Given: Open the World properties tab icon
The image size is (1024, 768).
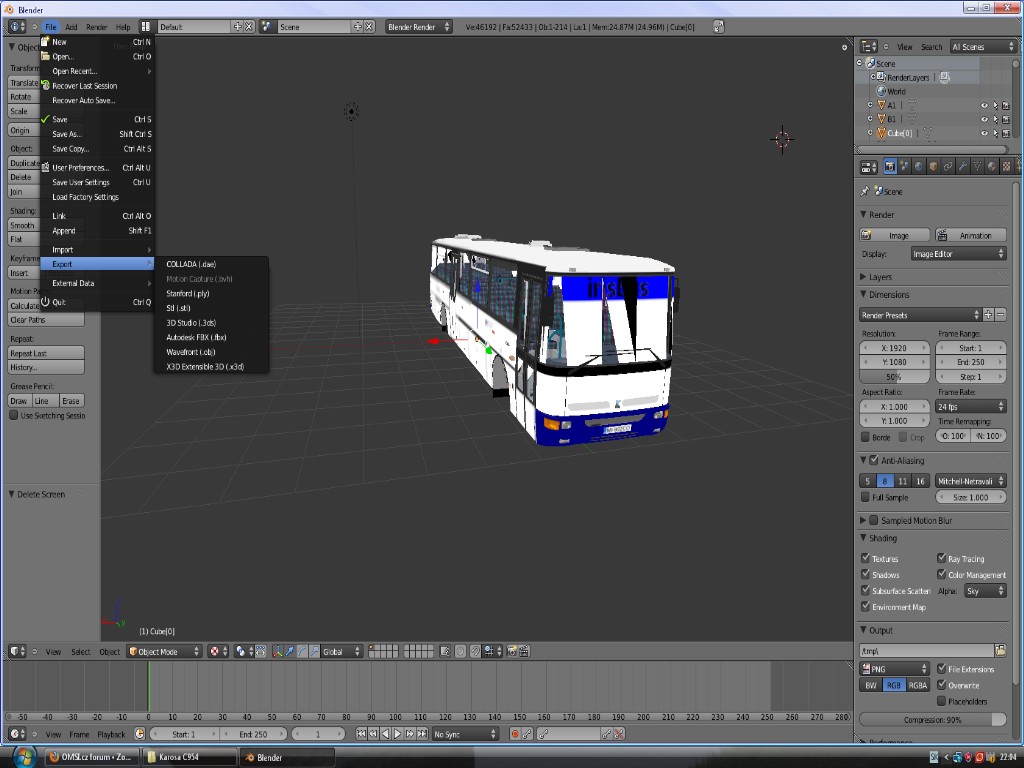Looking at the screenshot, I should coord(918,166).
